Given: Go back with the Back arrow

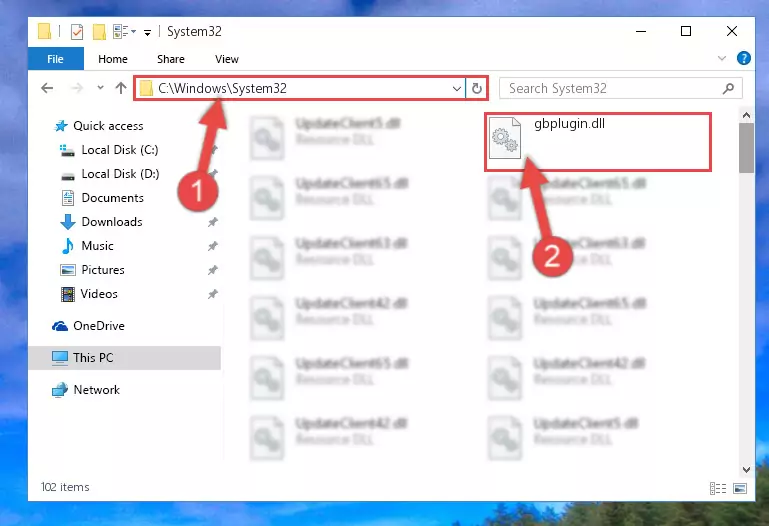Looking at the screenshot, I should [47, 88].
